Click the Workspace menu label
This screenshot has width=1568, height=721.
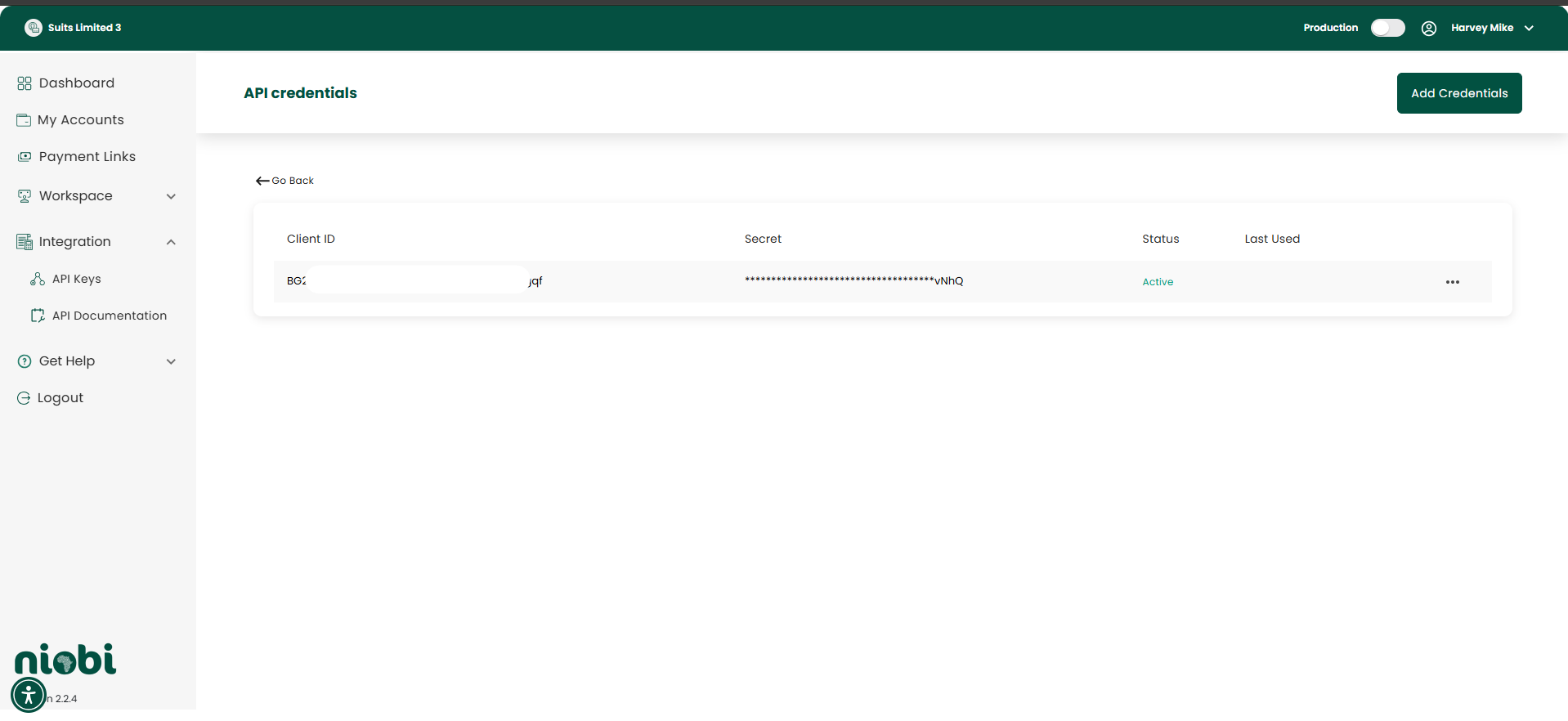pos(76,196)
